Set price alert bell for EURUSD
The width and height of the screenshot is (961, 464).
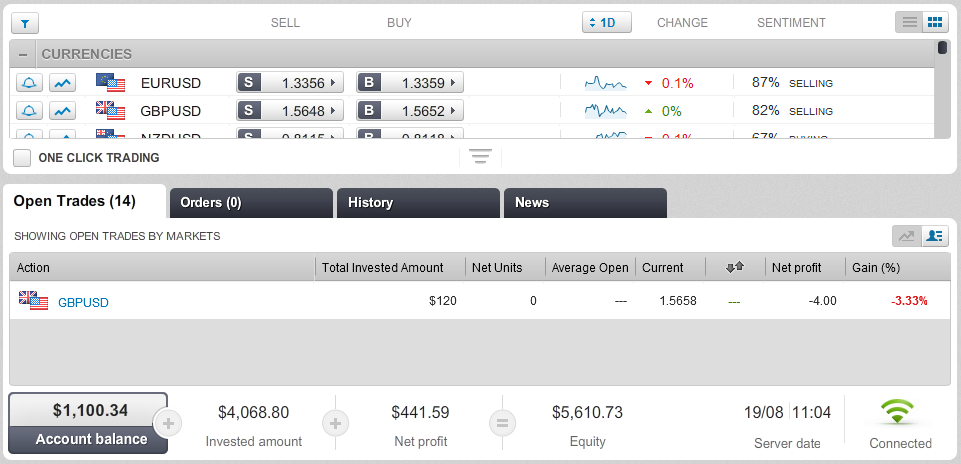[x=29, y=83]
